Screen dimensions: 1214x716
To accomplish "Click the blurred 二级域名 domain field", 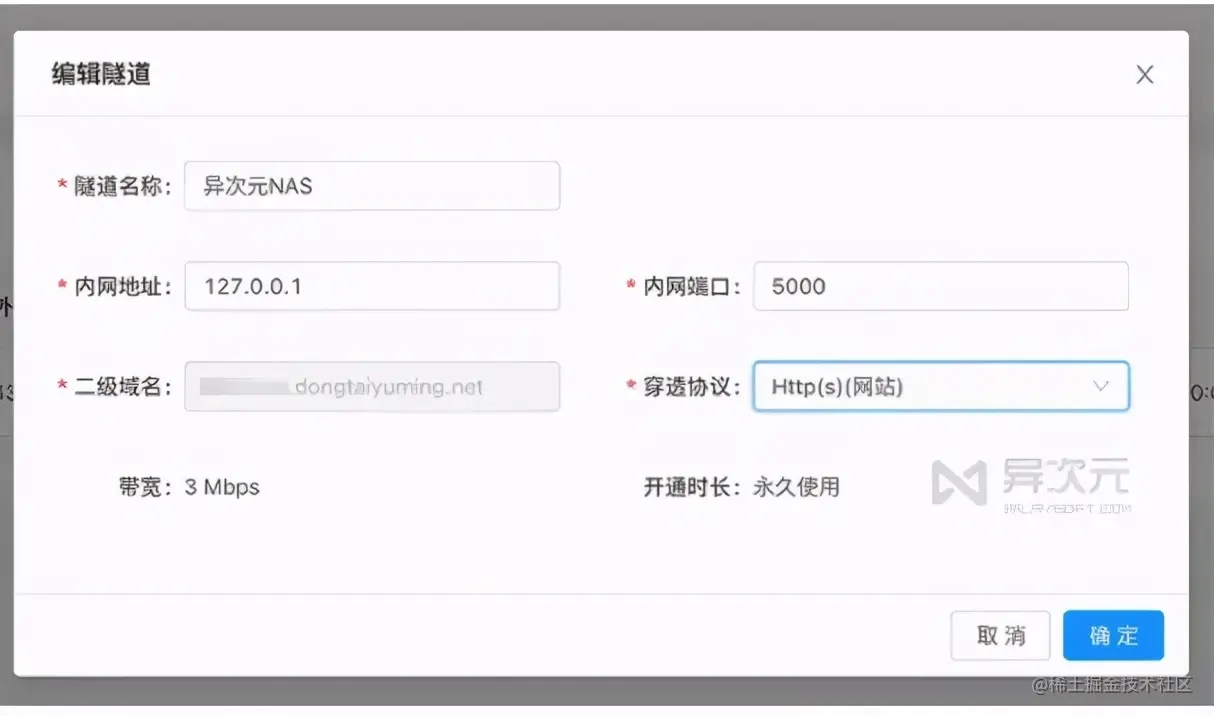I will [x=372, y=386].
